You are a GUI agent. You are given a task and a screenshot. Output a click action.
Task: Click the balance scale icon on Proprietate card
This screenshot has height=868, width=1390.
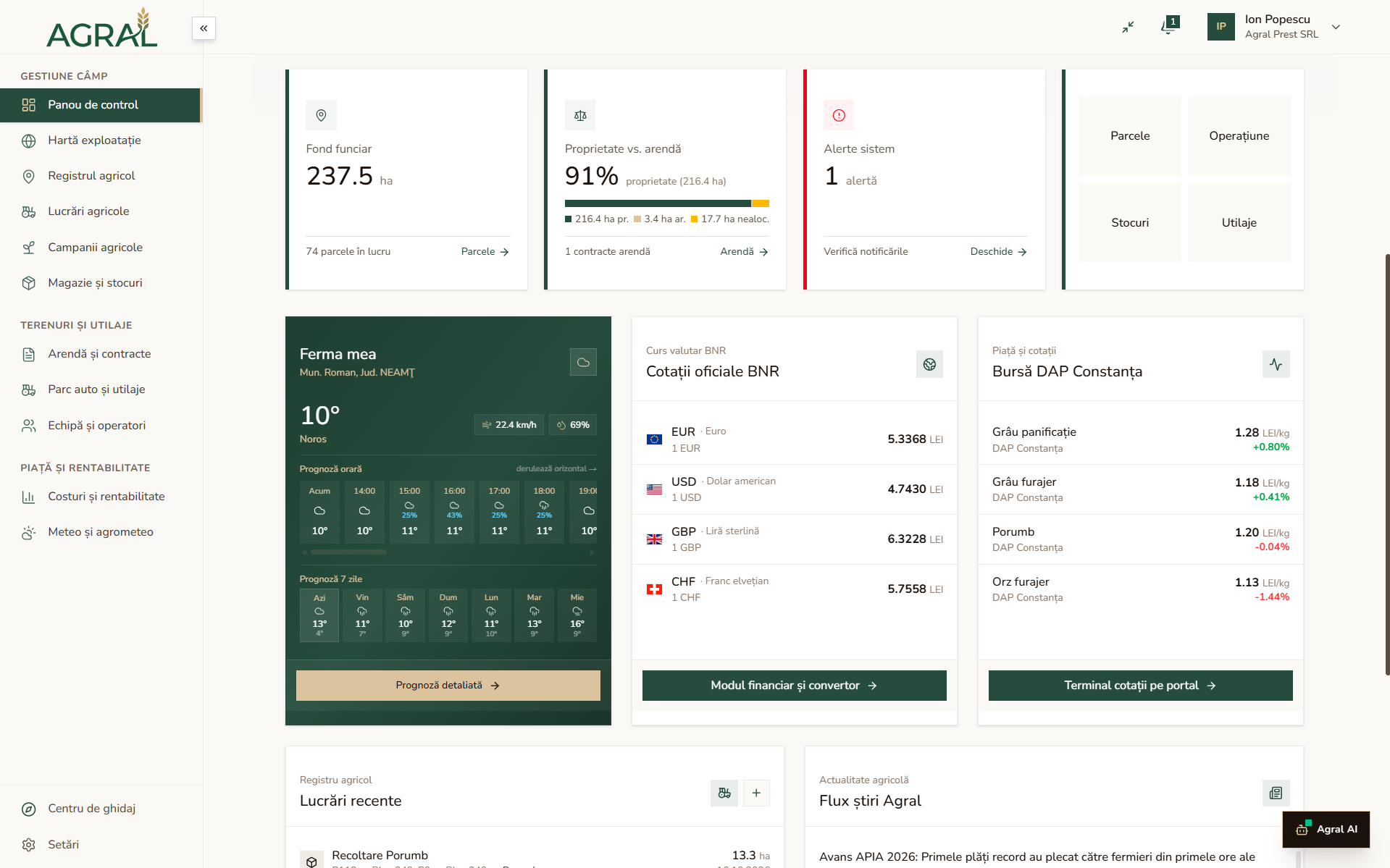coord(580,115)
